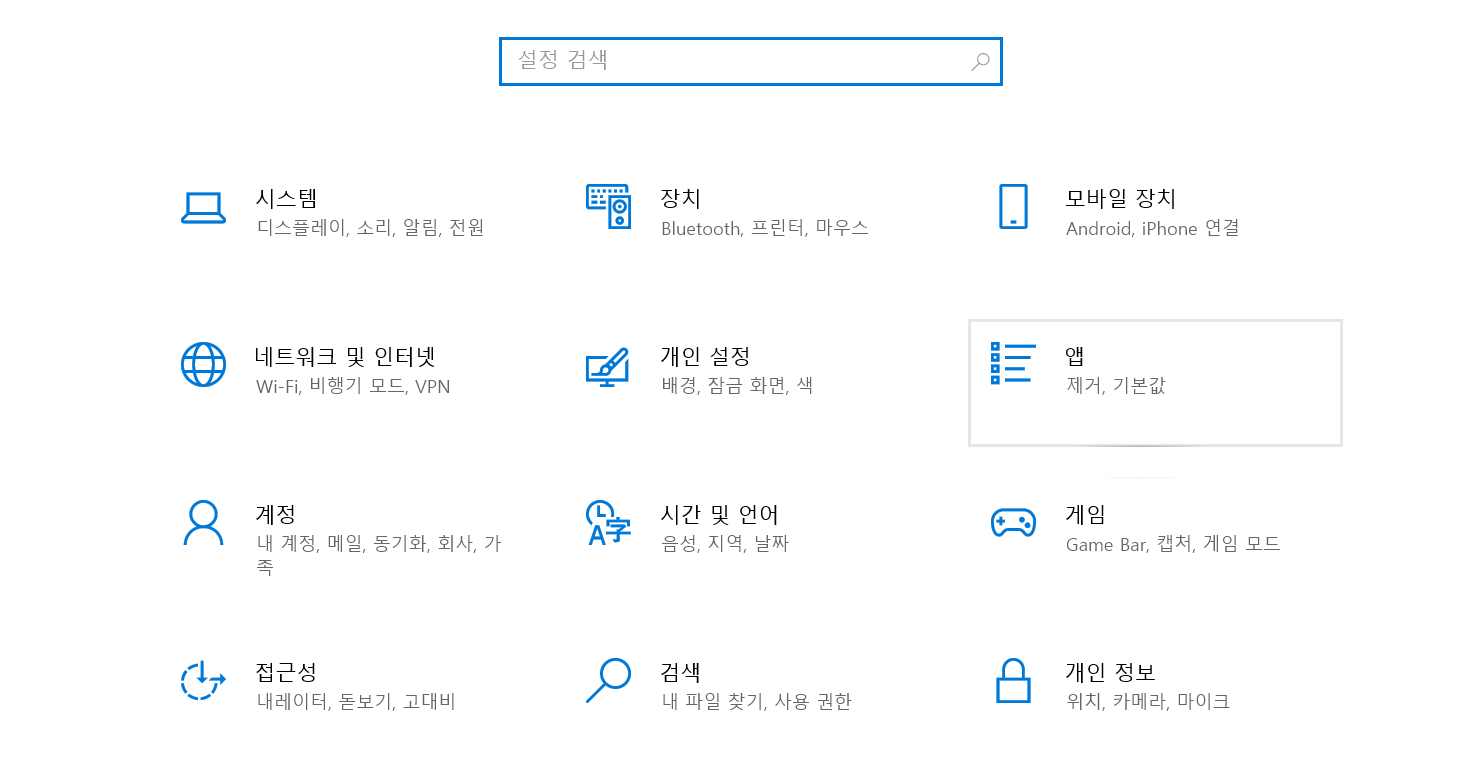
Task: Select the 시간 및 언어 title
Action: click(x=720, y=514)
